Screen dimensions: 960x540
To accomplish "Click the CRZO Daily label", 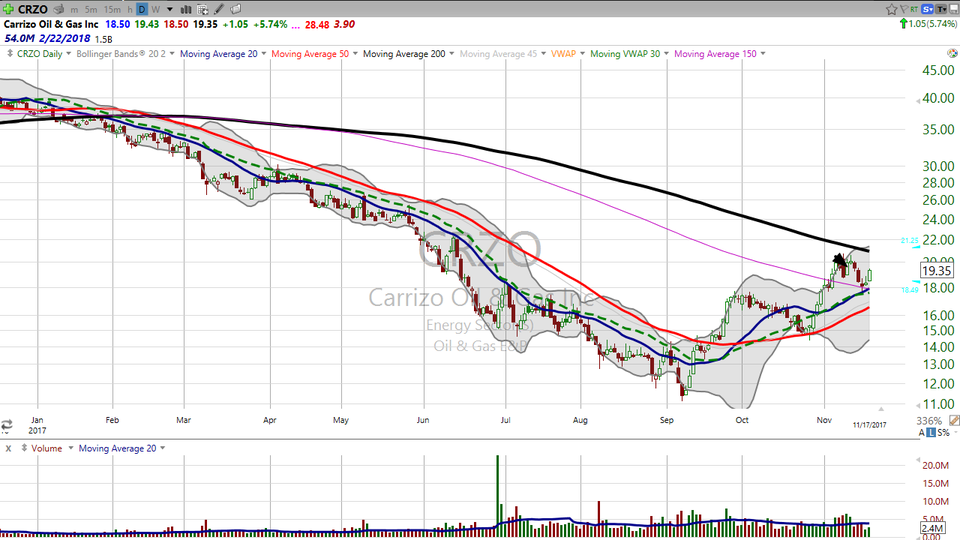I will [x=40, y=54].
